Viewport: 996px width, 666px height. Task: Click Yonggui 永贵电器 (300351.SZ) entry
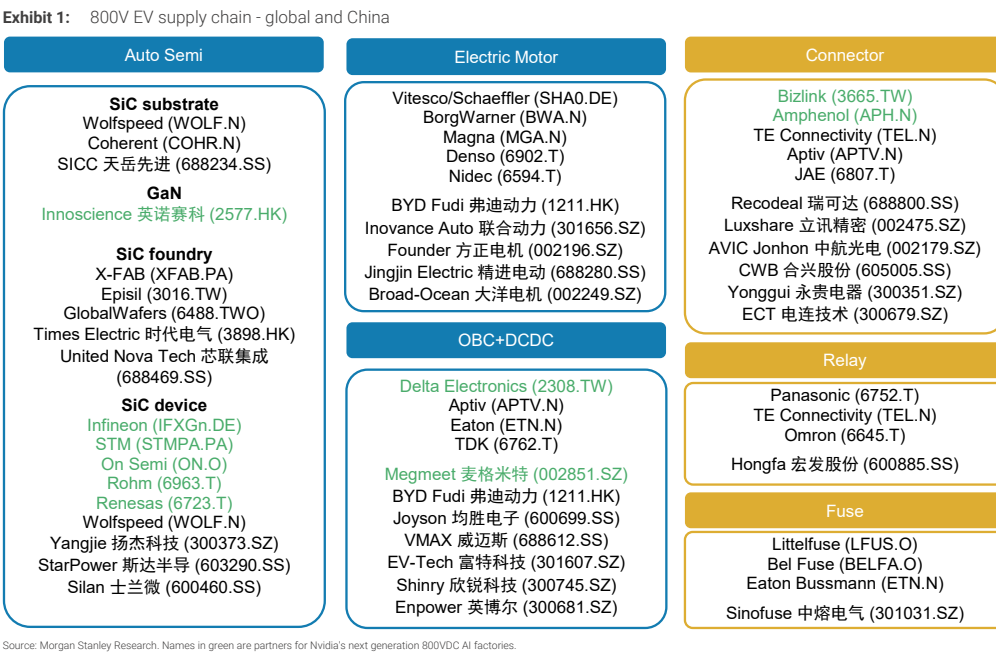coord(844,292)
